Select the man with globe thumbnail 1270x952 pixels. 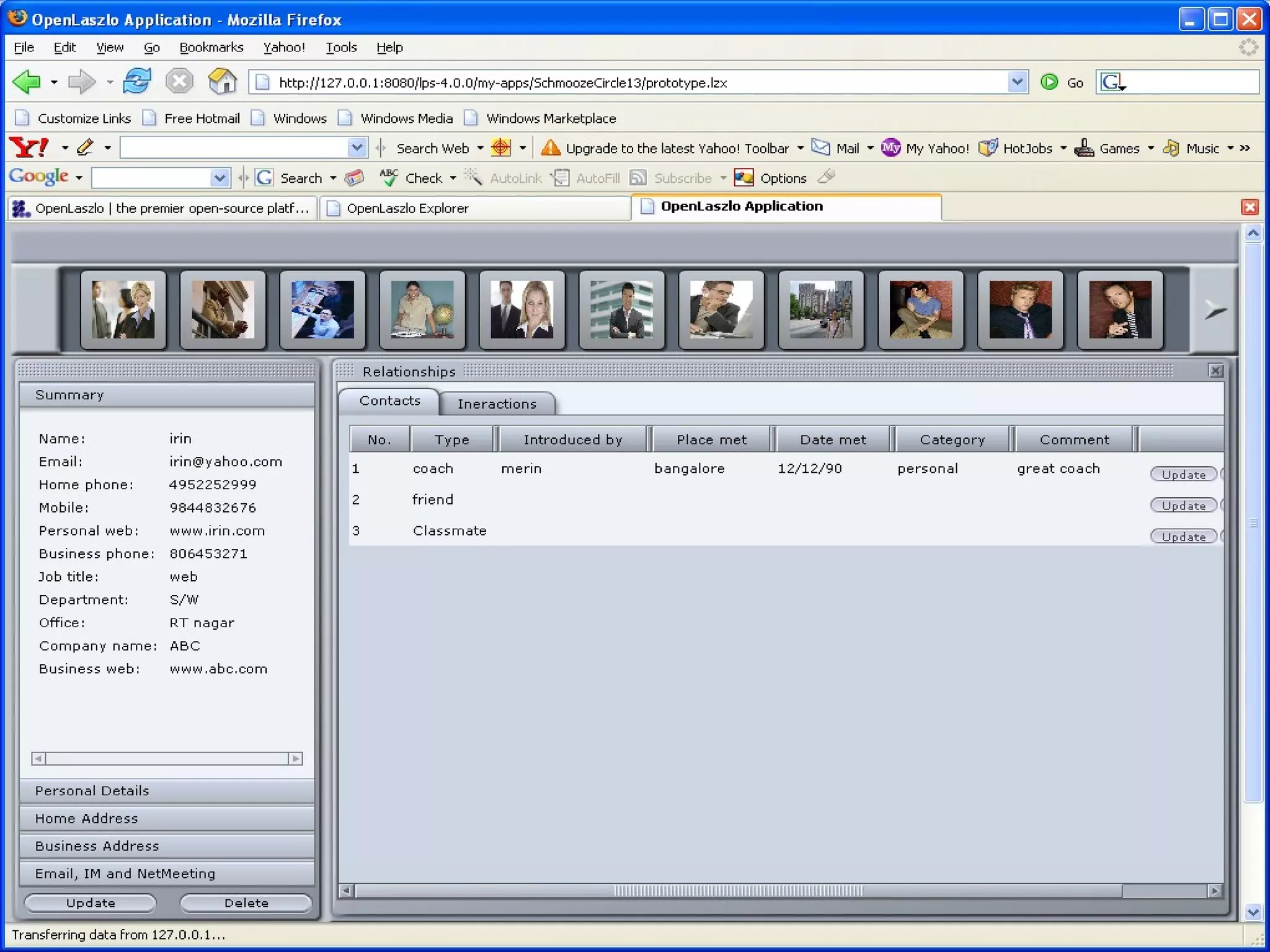(422, 309)
